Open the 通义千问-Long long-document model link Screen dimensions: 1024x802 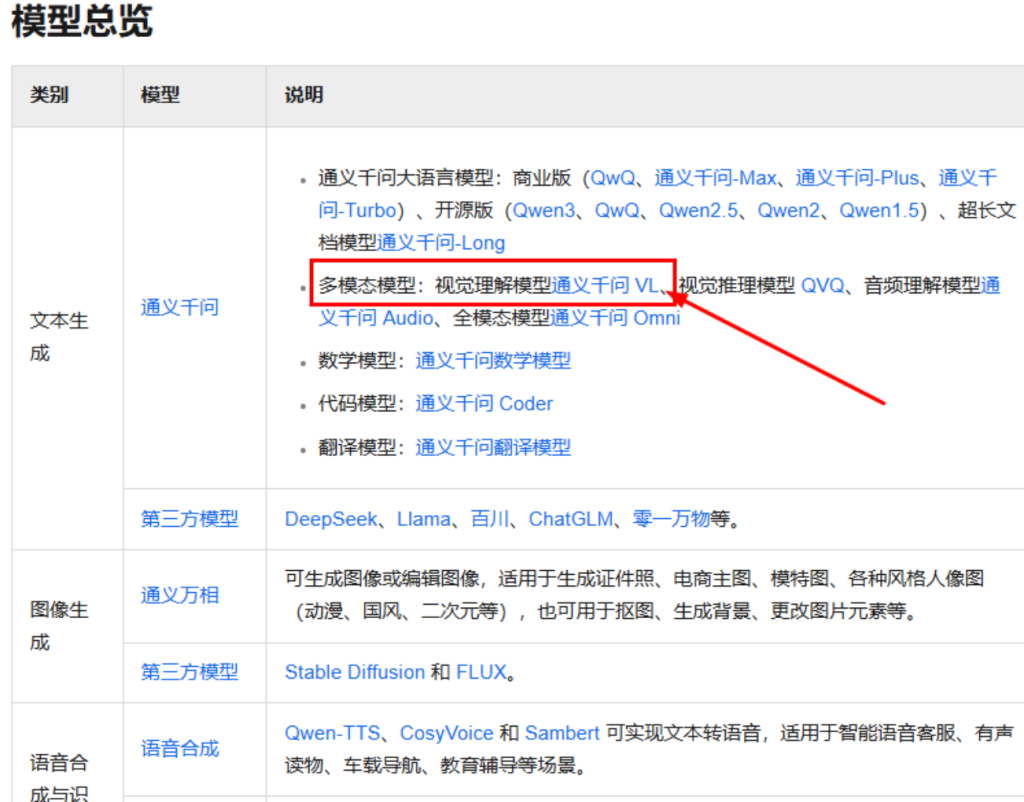[x=441, y=242]
